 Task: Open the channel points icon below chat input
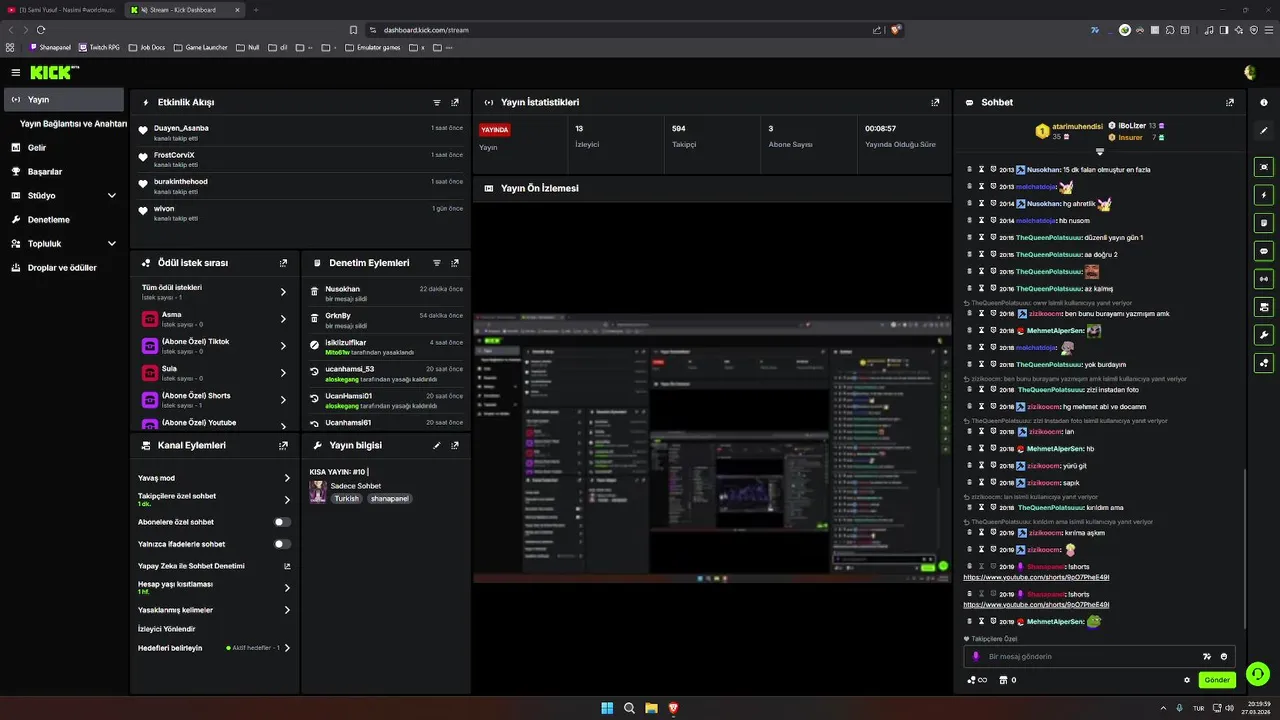tap(977, 680)
